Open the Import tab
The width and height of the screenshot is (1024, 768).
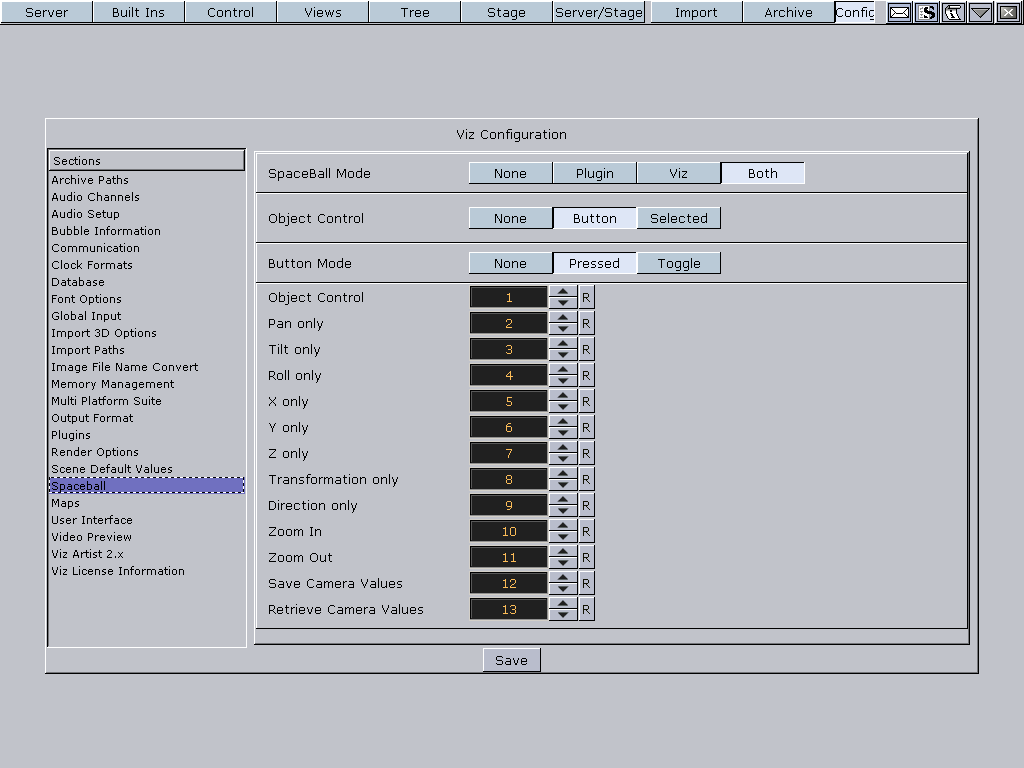pyautogui.click(x=696, y=12)
